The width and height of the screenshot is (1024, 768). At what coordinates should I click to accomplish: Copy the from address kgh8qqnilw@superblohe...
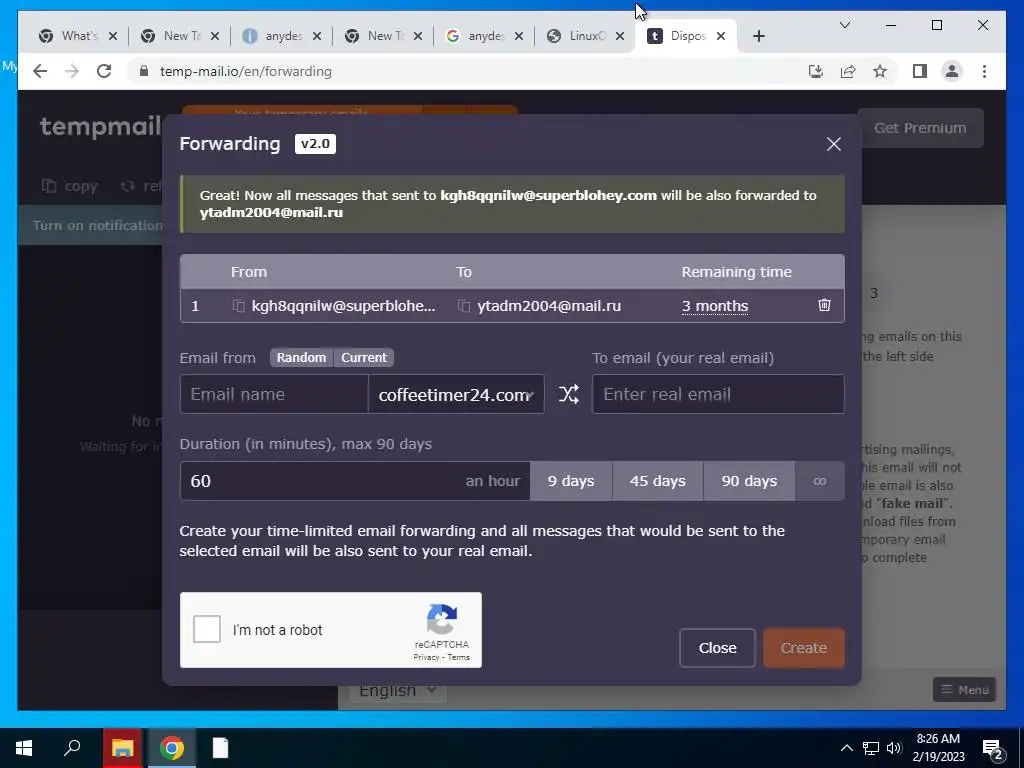[x=239, y=306]
